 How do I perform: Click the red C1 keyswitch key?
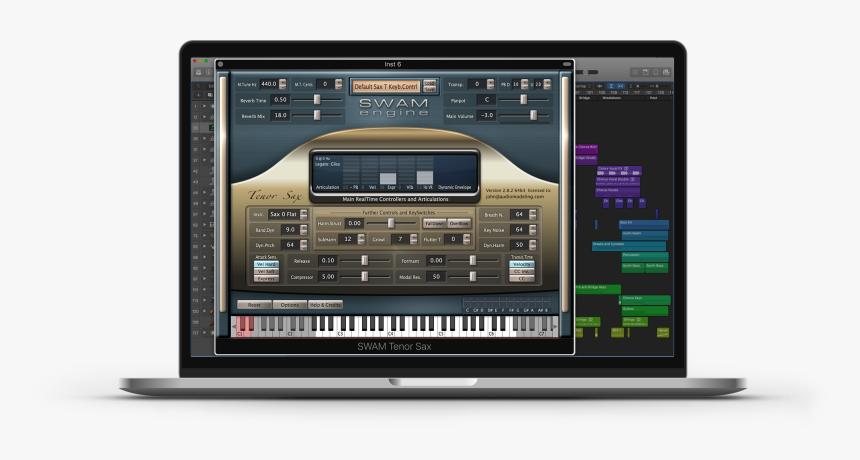pyautogui.click(x=240, y=332)
